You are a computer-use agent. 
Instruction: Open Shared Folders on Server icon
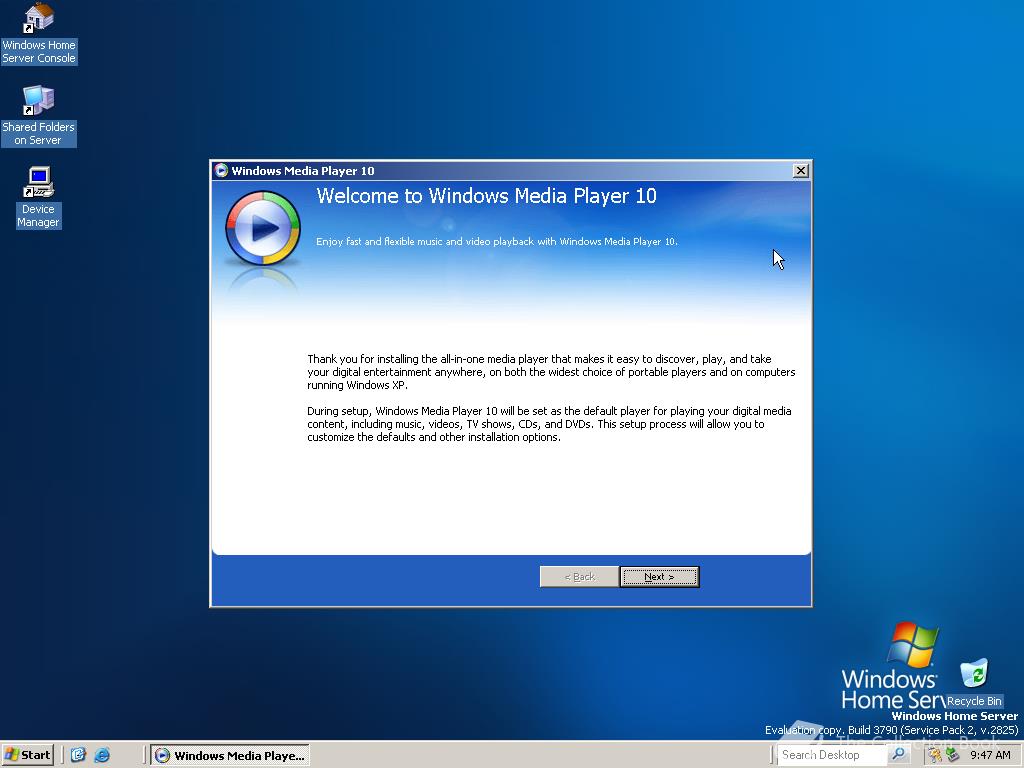[39, 115]
